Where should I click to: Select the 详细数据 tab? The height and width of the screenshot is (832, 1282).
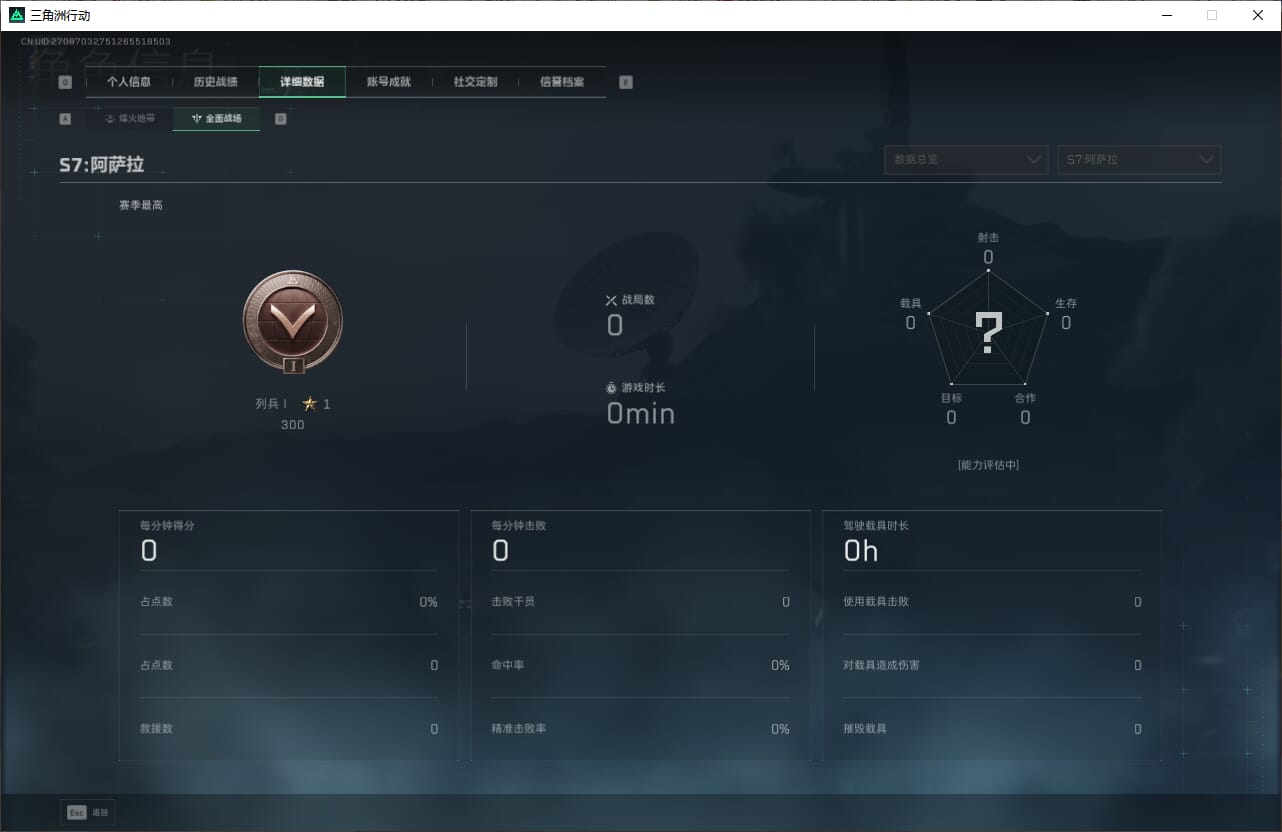pos(302,82)
